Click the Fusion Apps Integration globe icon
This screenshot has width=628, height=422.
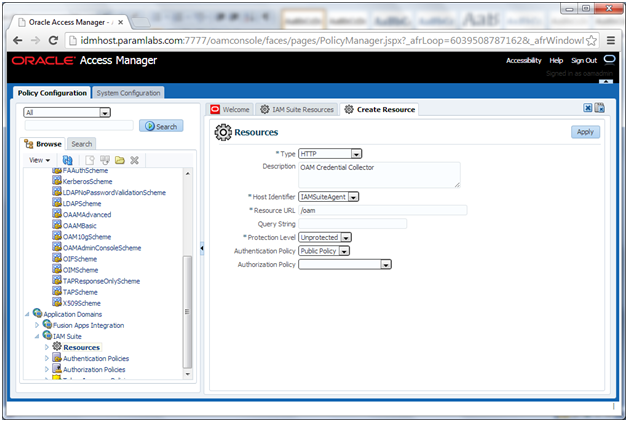coord(47,324)
